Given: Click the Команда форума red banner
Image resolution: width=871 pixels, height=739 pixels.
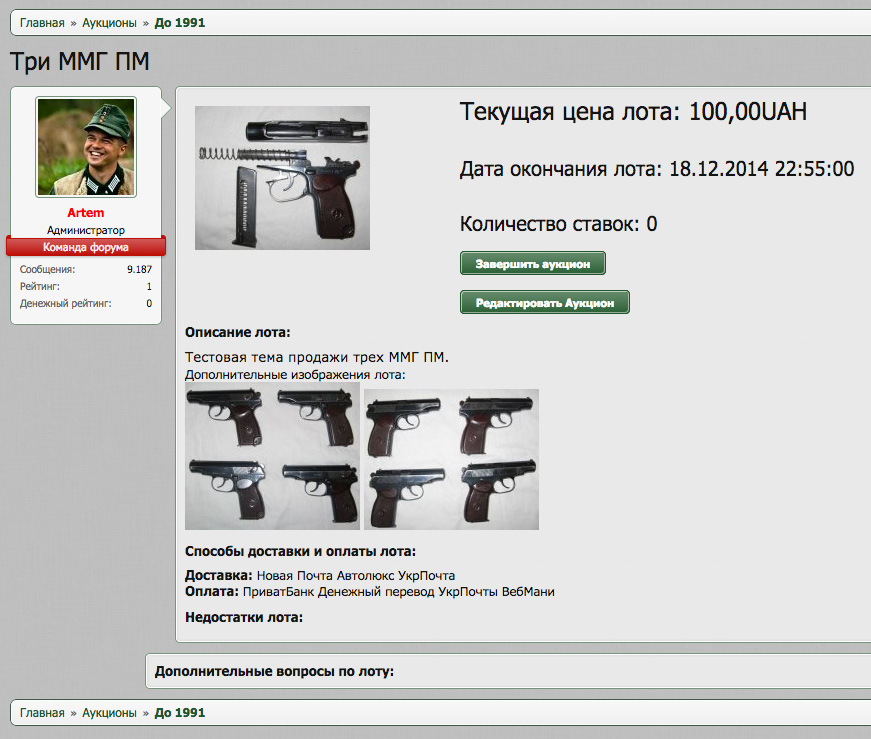Looking at the screenshot, I should 86,246.
